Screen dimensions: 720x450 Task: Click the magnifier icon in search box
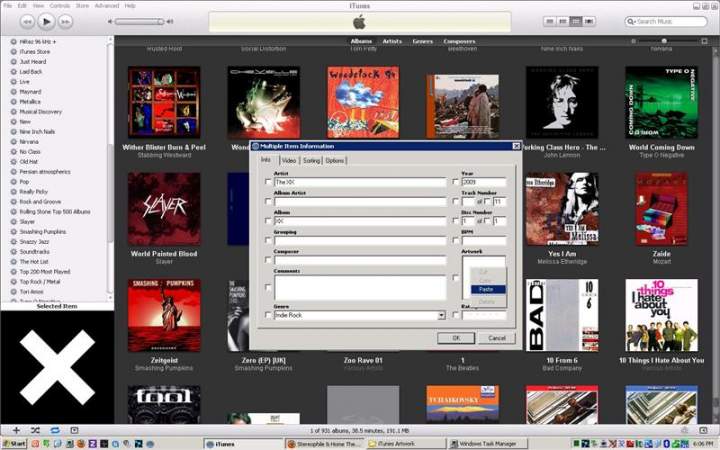(631, 22)
